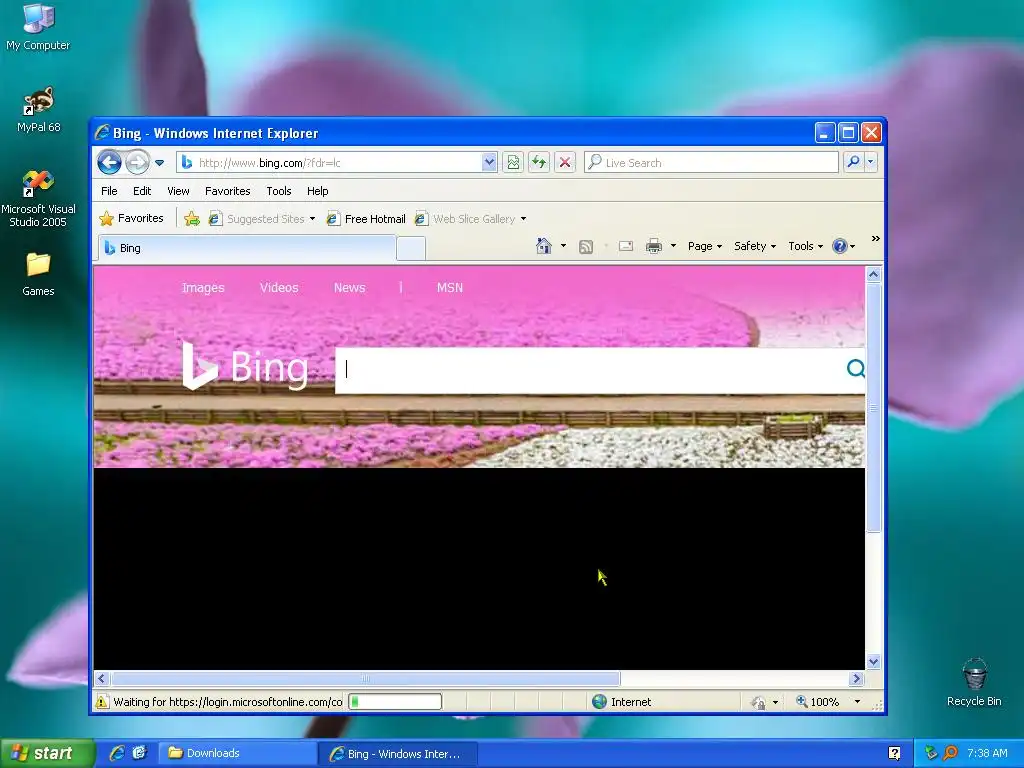Open the File menu
The image size is (1024, 768).
tap(109, 191)
